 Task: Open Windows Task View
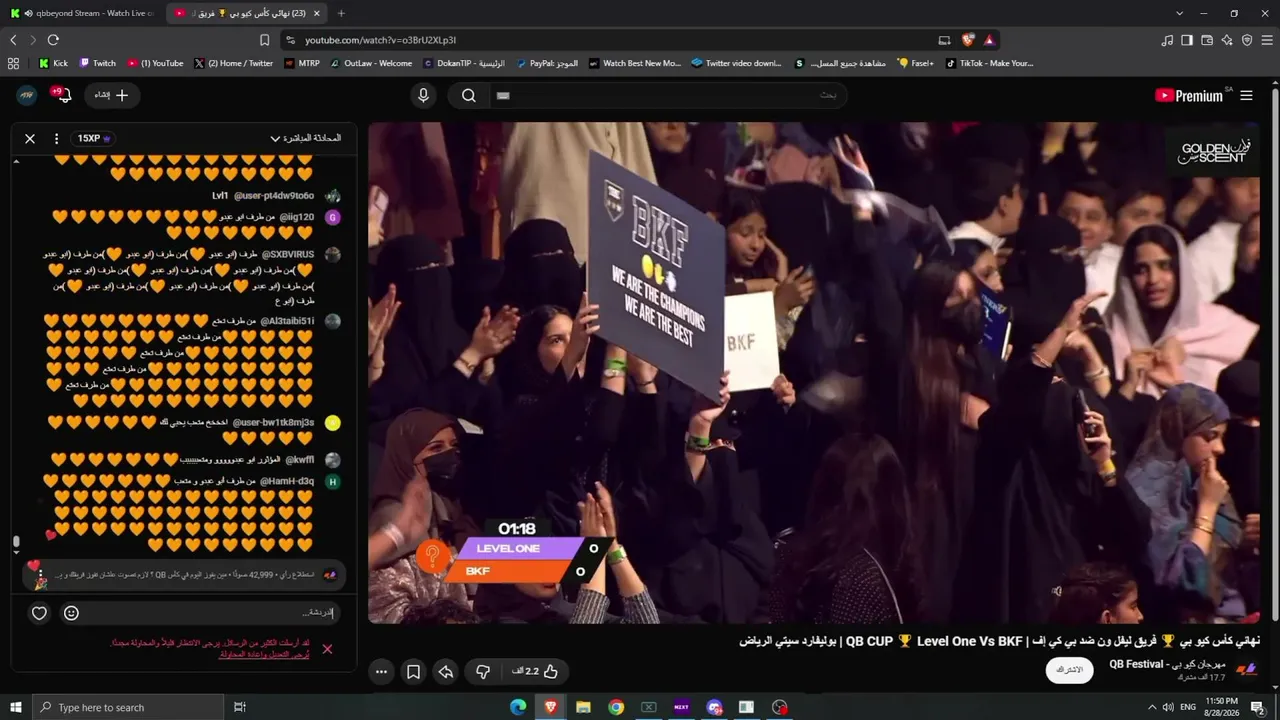click(240, 707)
